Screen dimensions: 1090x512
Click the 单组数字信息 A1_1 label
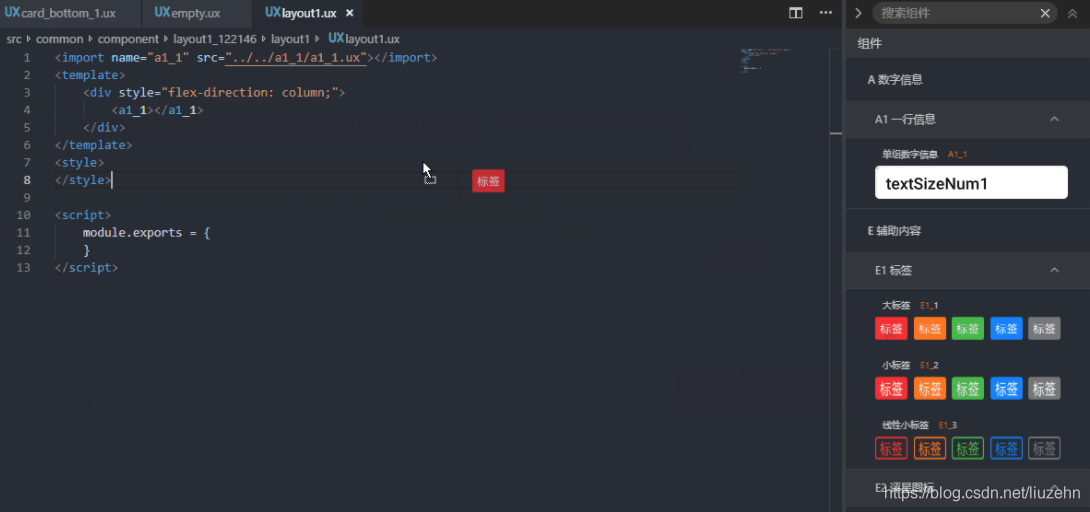pyautogui.click(x=925, y=154)
